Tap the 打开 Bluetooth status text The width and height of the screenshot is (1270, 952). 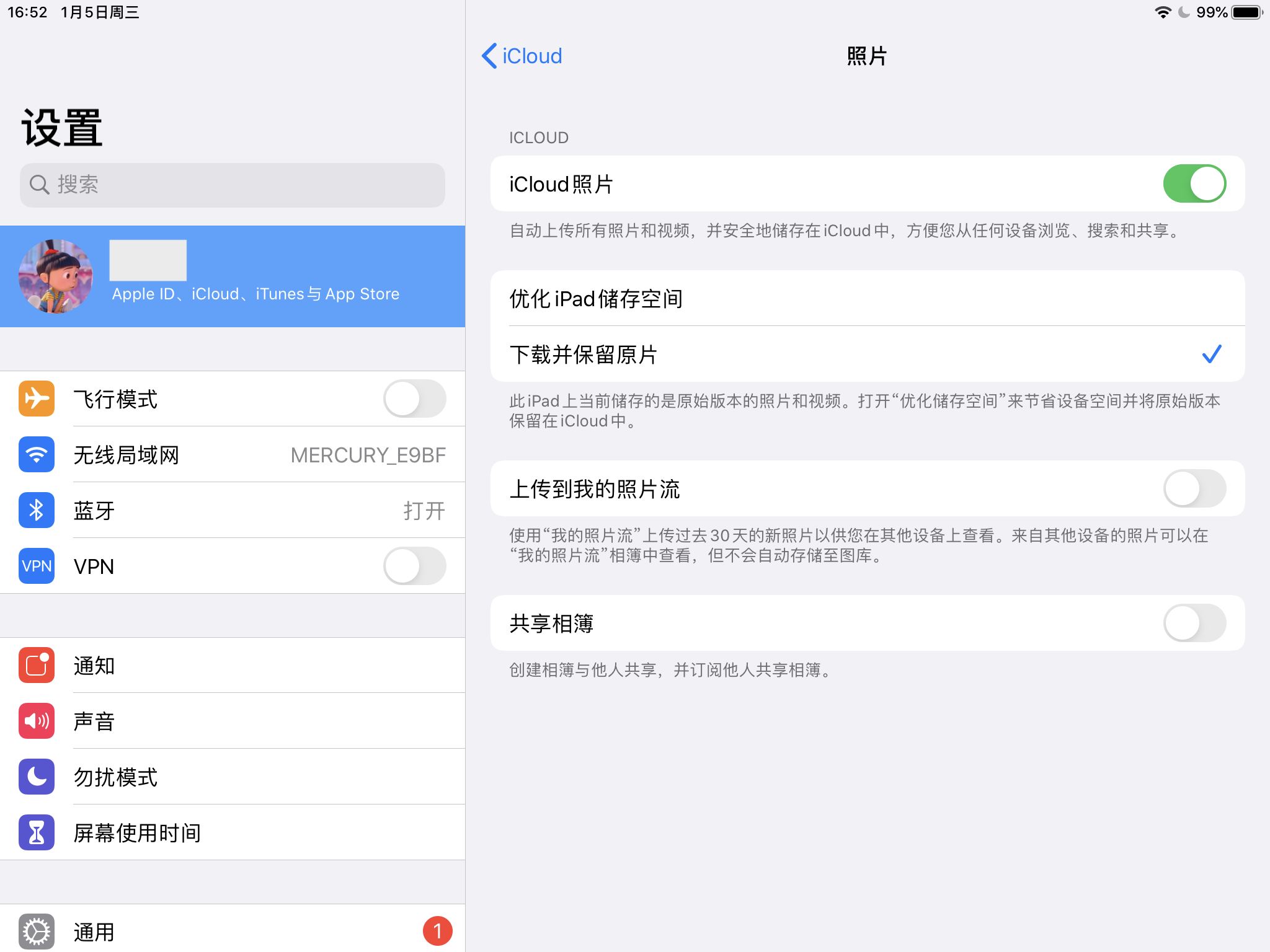pyautogui.click(x=424, y=511)
